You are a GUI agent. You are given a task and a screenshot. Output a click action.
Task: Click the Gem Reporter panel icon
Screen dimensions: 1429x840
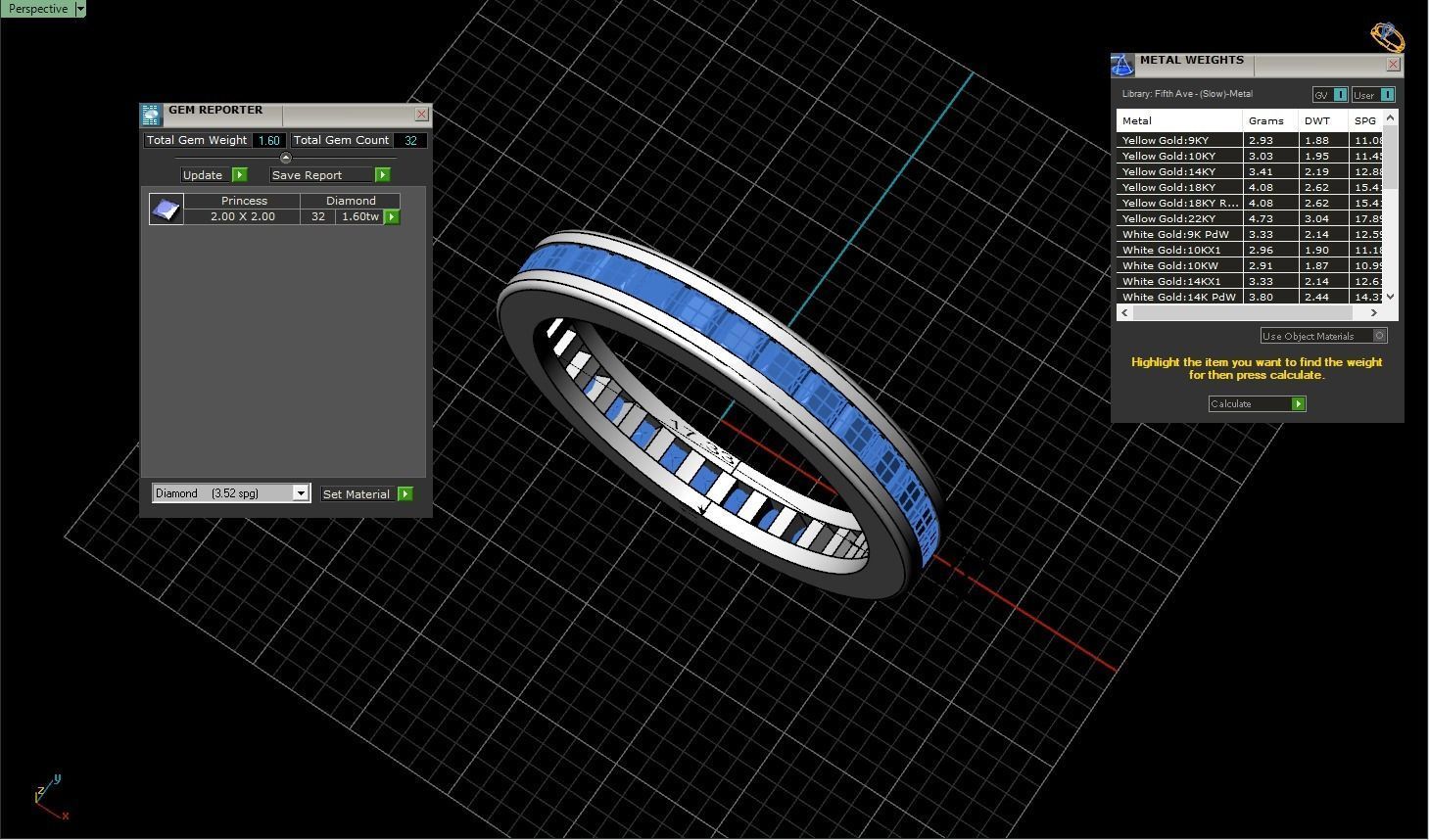click(x=151, y=116)
